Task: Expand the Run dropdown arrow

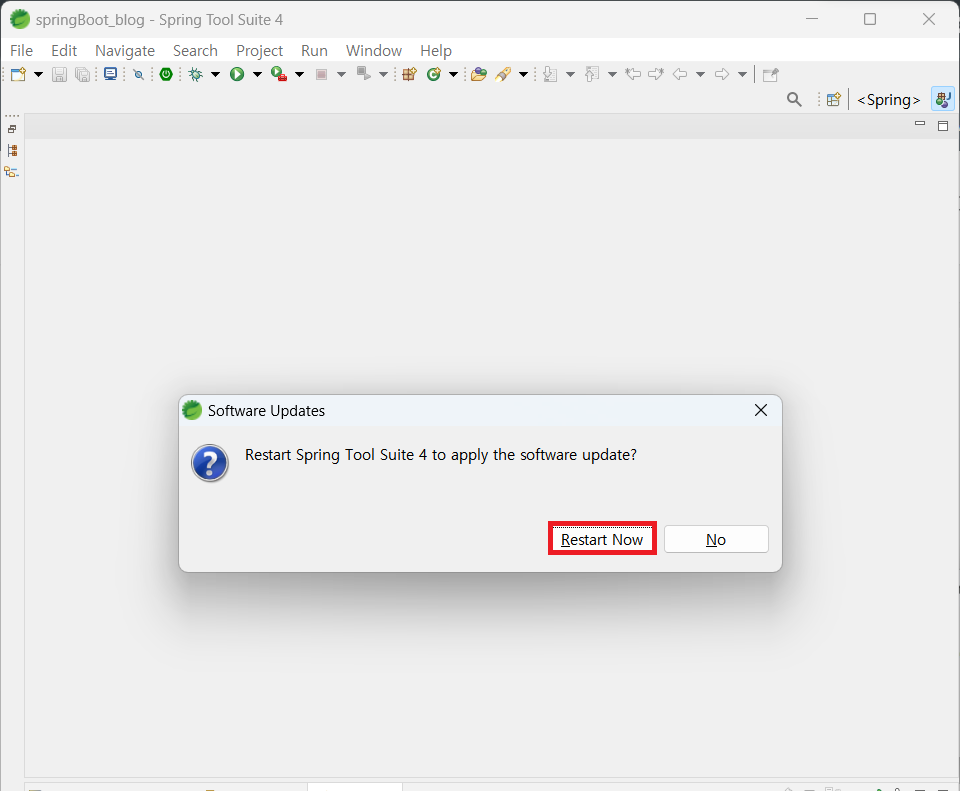Action: (x=257, y=75)
